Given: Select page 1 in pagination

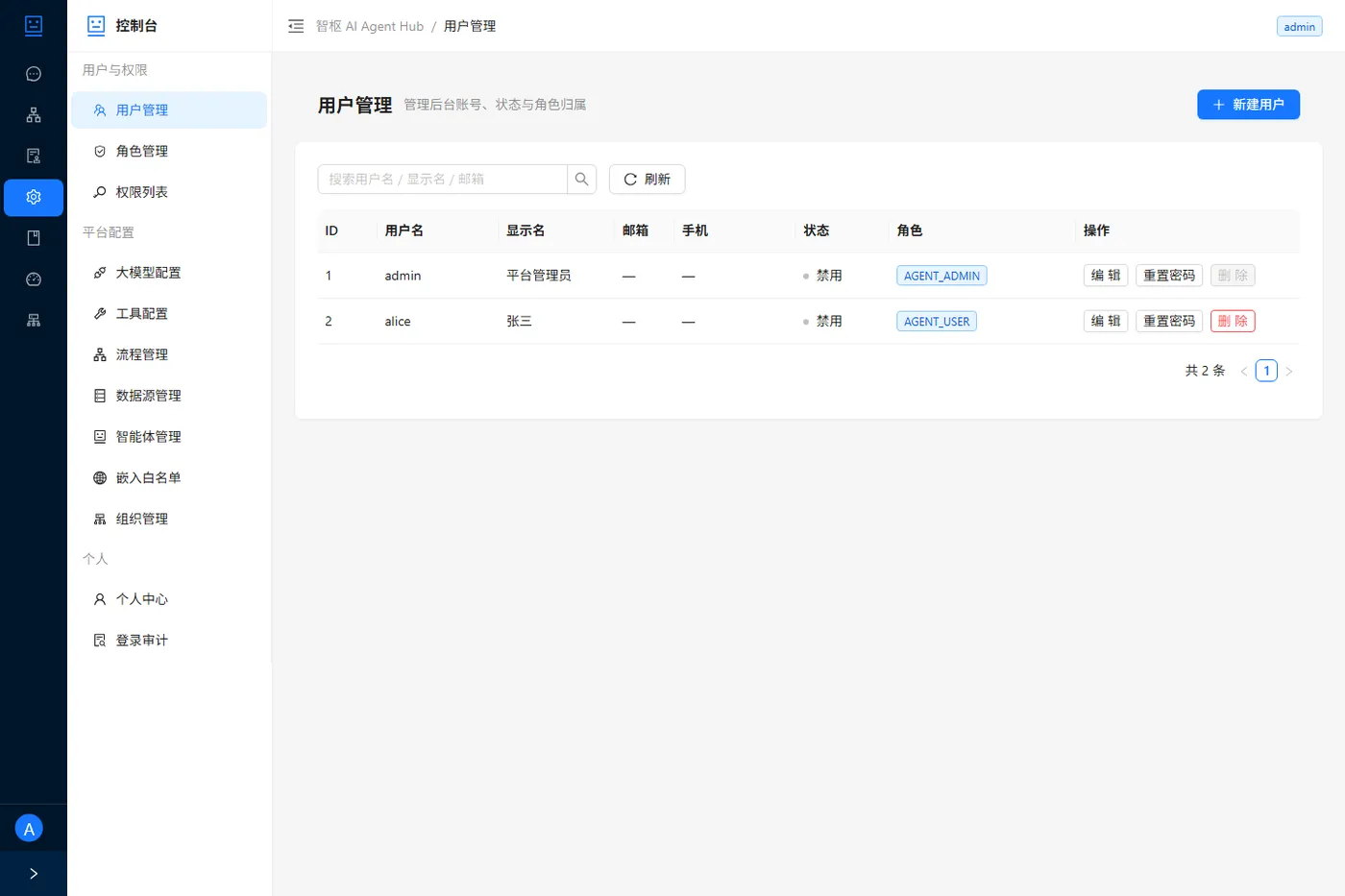Looking at the screenshot, I should coord(1266,371).
